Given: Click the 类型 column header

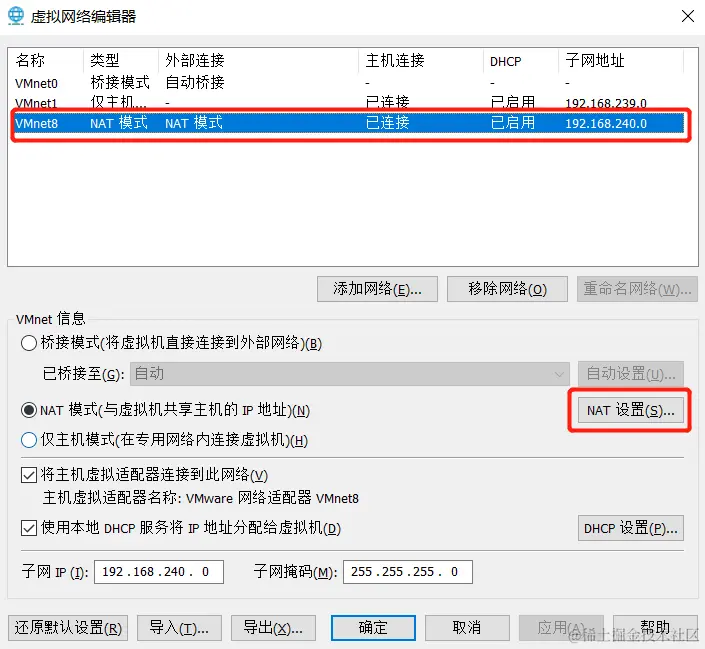Looking at the screenshot, I should (x=121, y=60).
